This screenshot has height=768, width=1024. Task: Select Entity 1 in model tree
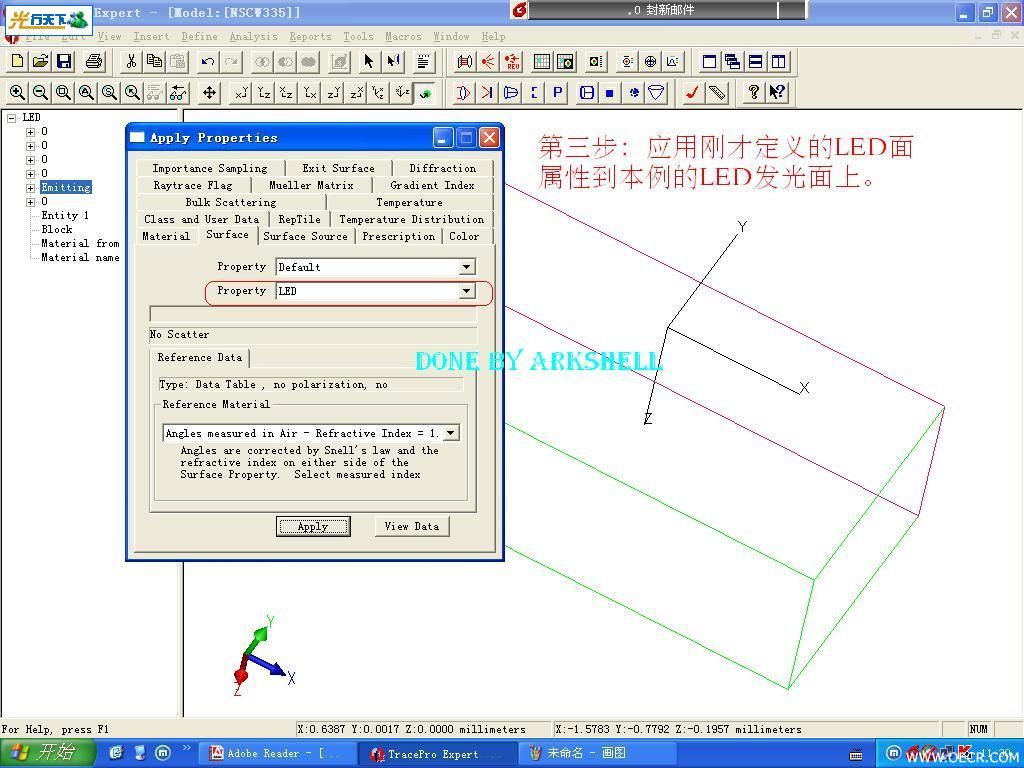coord(65,216)
